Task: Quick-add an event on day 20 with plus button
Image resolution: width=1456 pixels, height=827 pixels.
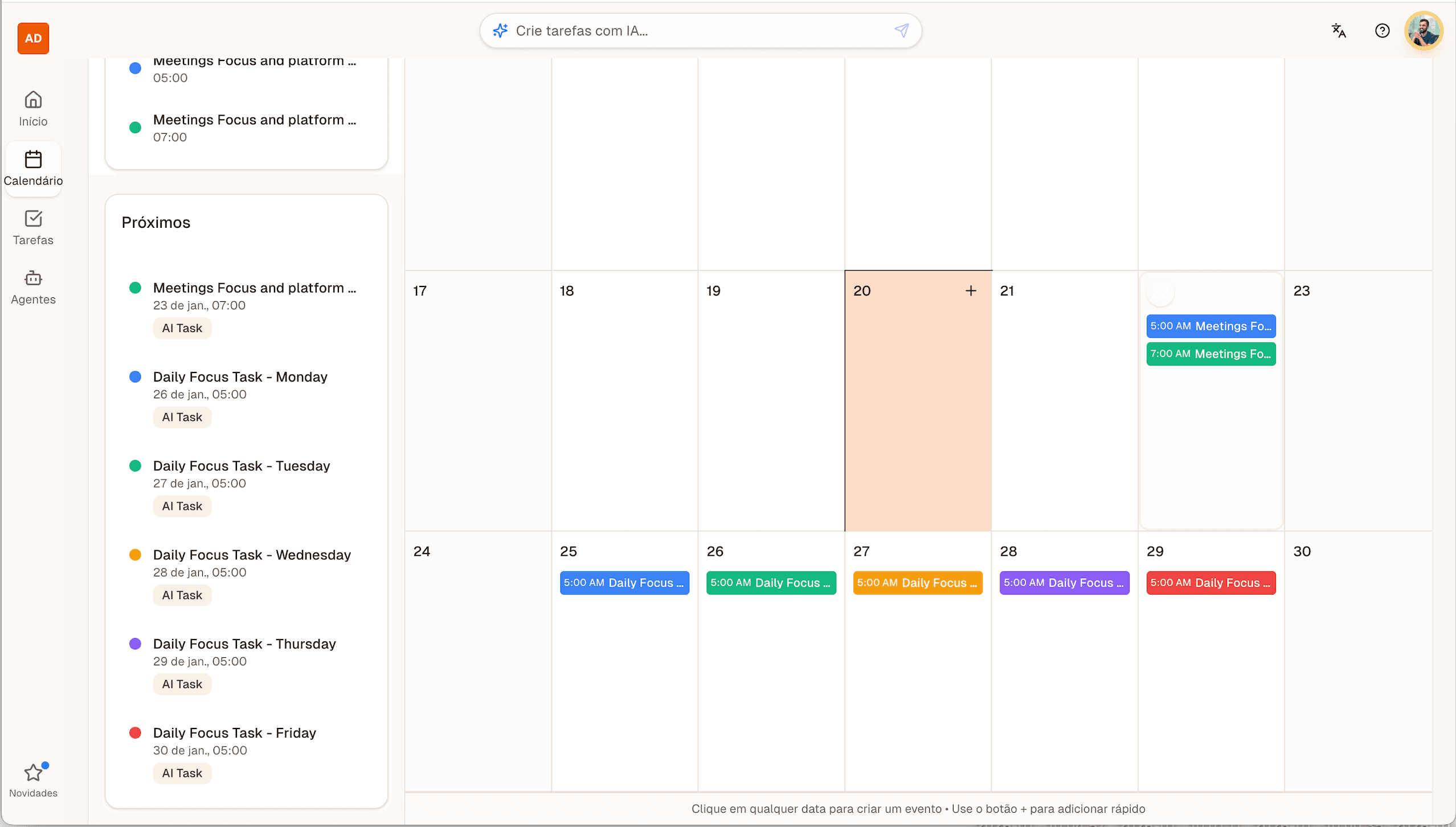Action: coord(970,290)
